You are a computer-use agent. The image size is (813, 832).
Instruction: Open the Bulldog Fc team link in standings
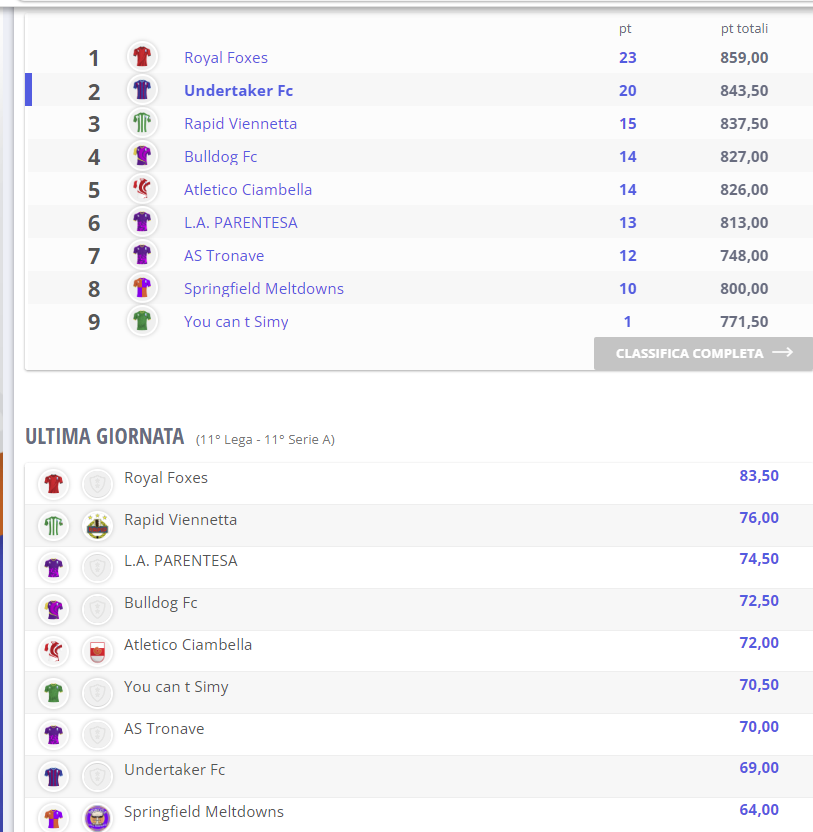coord(220,157)
